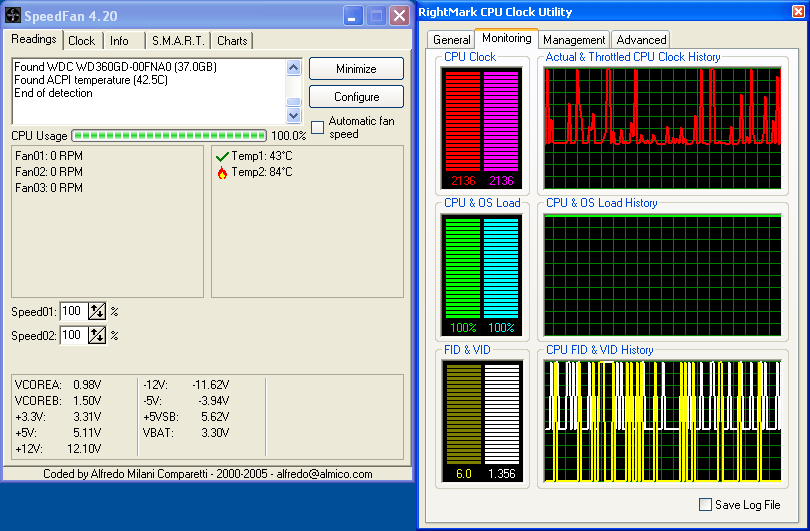Select the Info tab

click(119, 41)
